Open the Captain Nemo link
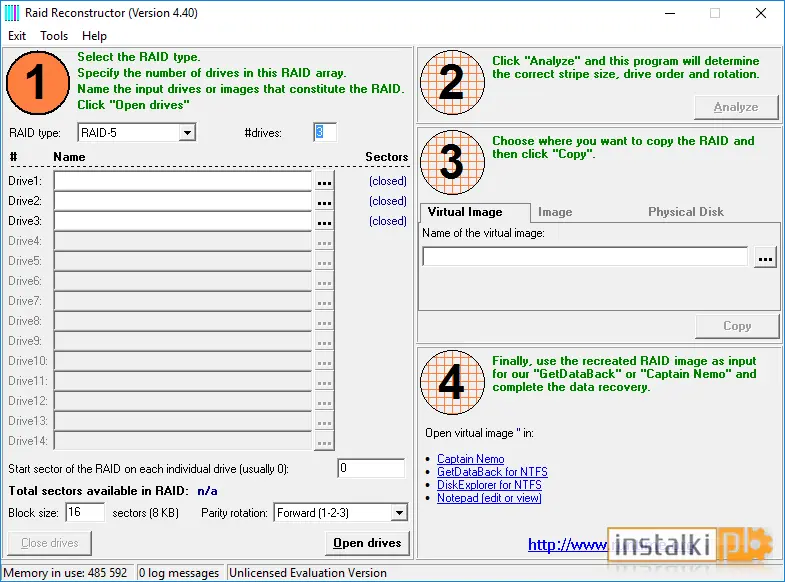The height and width of the screenshot is (582, 785). point(471,459)
